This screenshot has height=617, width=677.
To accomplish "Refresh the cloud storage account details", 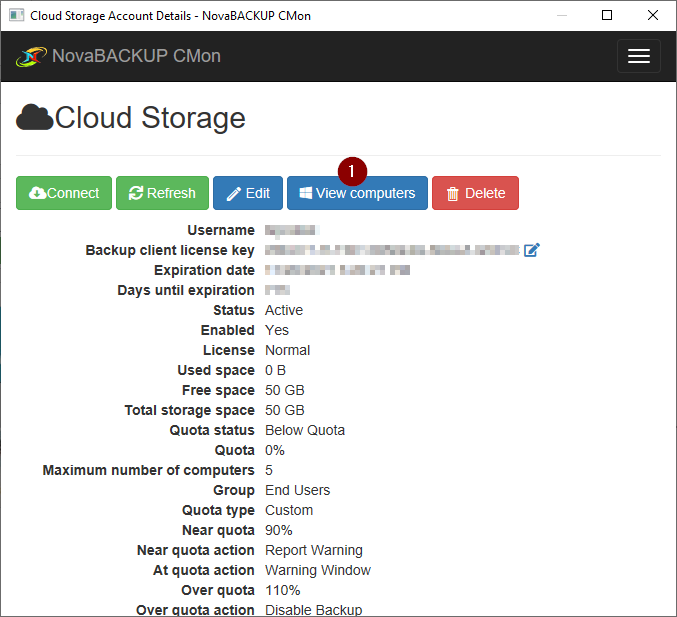I will click(162, 193).
